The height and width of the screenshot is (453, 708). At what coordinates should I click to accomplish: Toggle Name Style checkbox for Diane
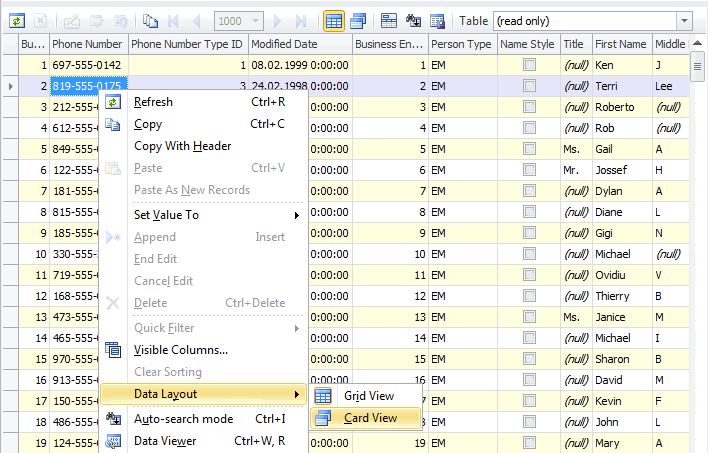529,212
